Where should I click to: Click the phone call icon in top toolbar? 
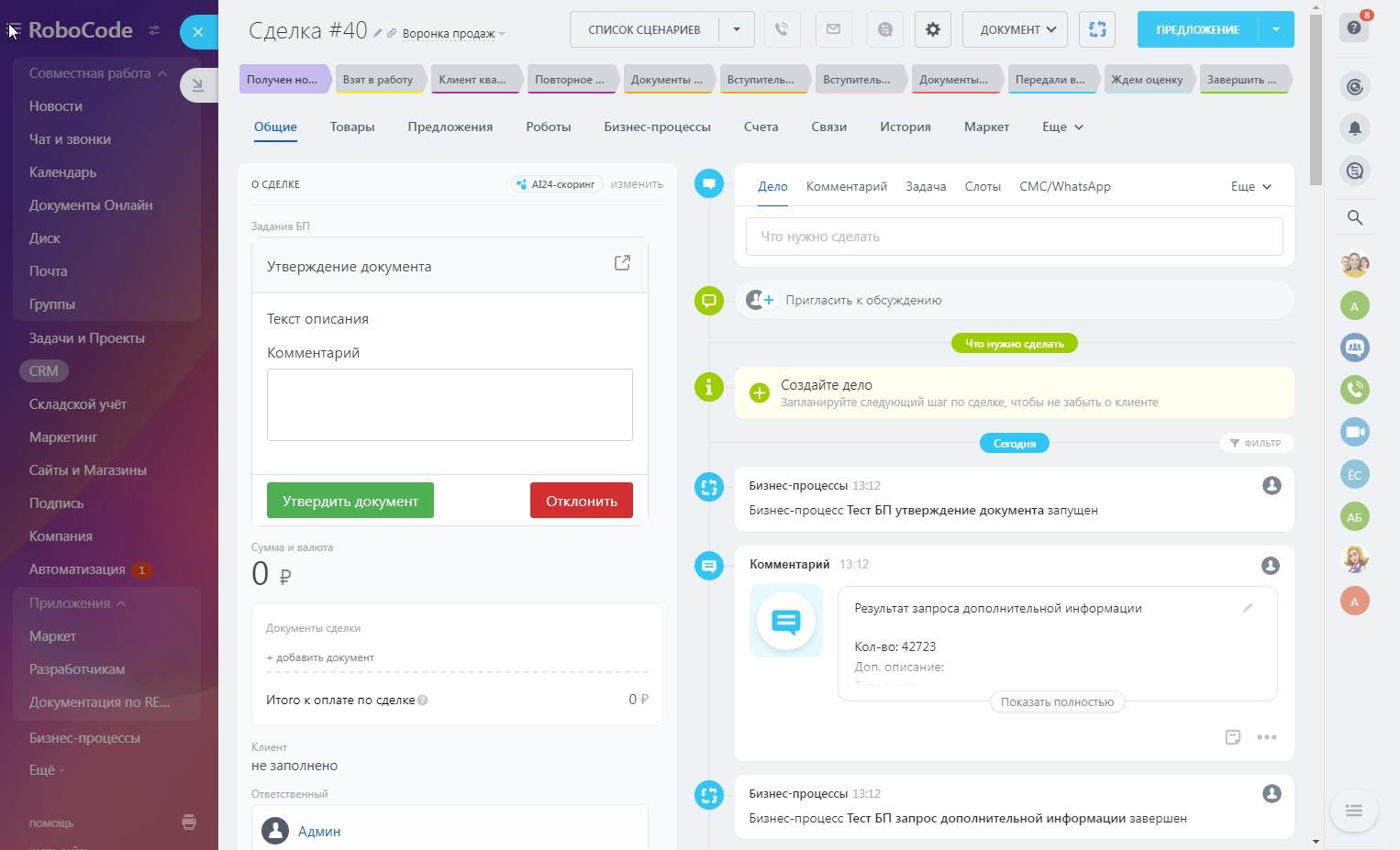point(782,29)
